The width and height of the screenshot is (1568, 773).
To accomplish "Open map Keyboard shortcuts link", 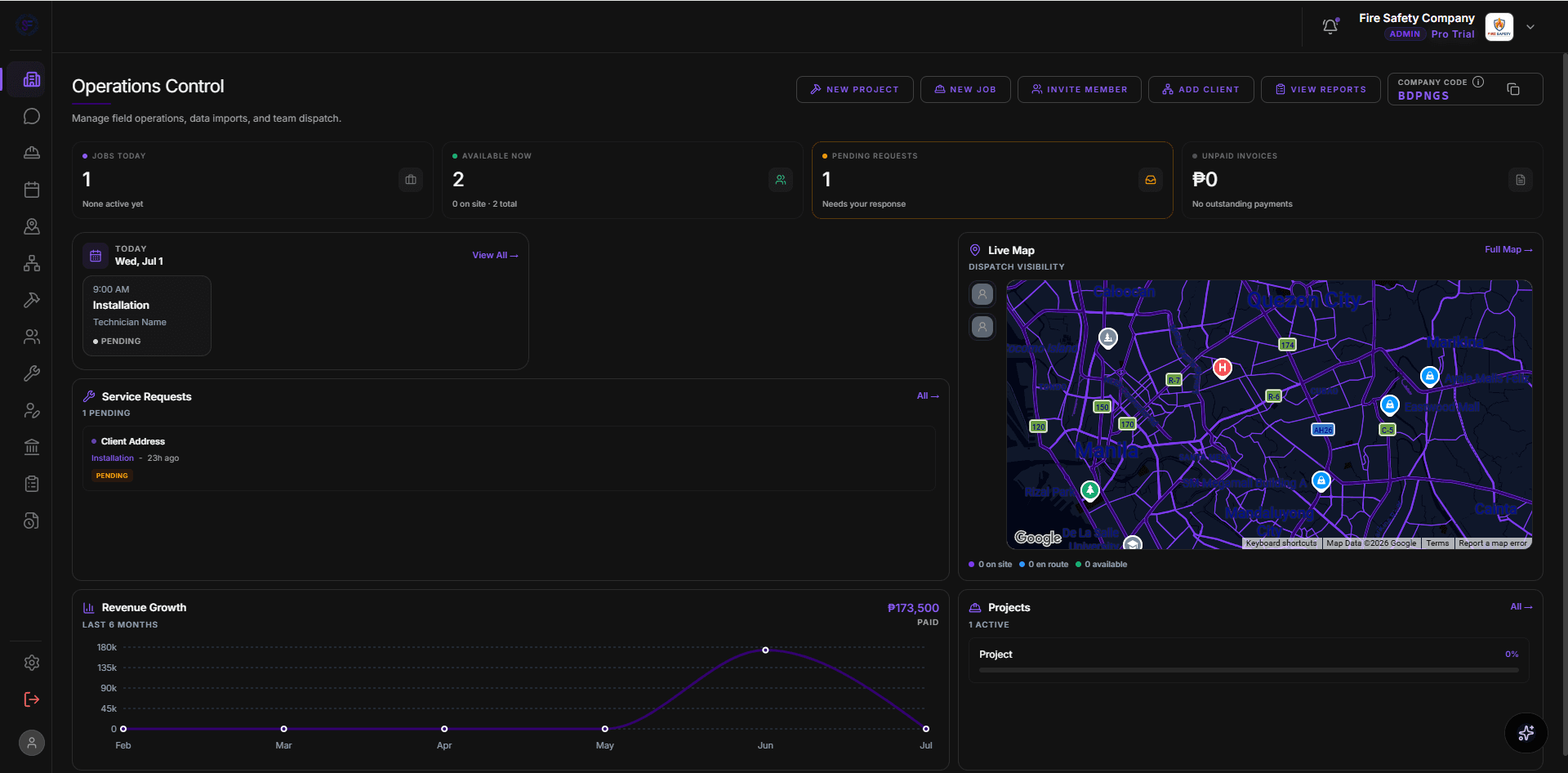I will [x=1281, y=543].
